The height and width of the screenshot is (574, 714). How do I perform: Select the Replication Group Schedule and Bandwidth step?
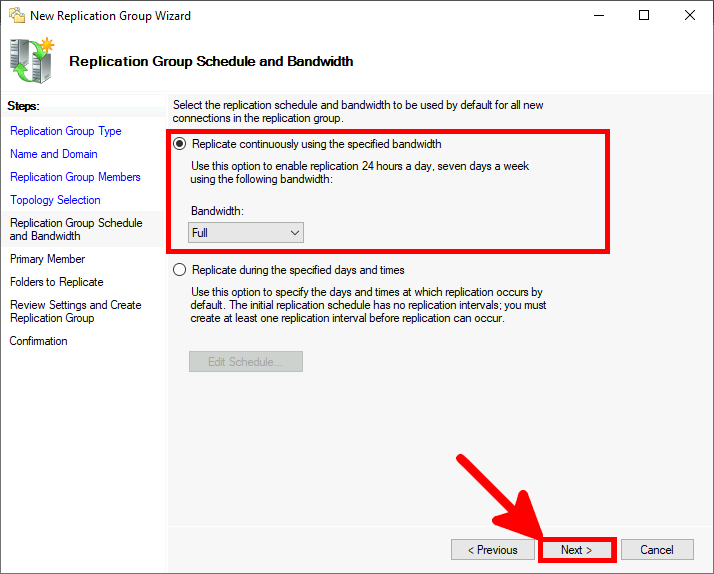[x=76, y=229]
